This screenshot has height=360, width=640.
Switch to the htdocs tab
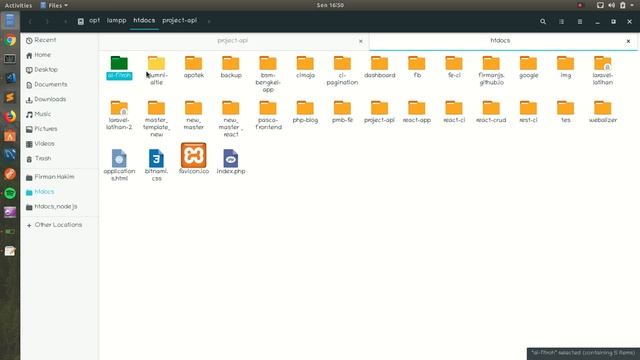[x=500, y=41]
